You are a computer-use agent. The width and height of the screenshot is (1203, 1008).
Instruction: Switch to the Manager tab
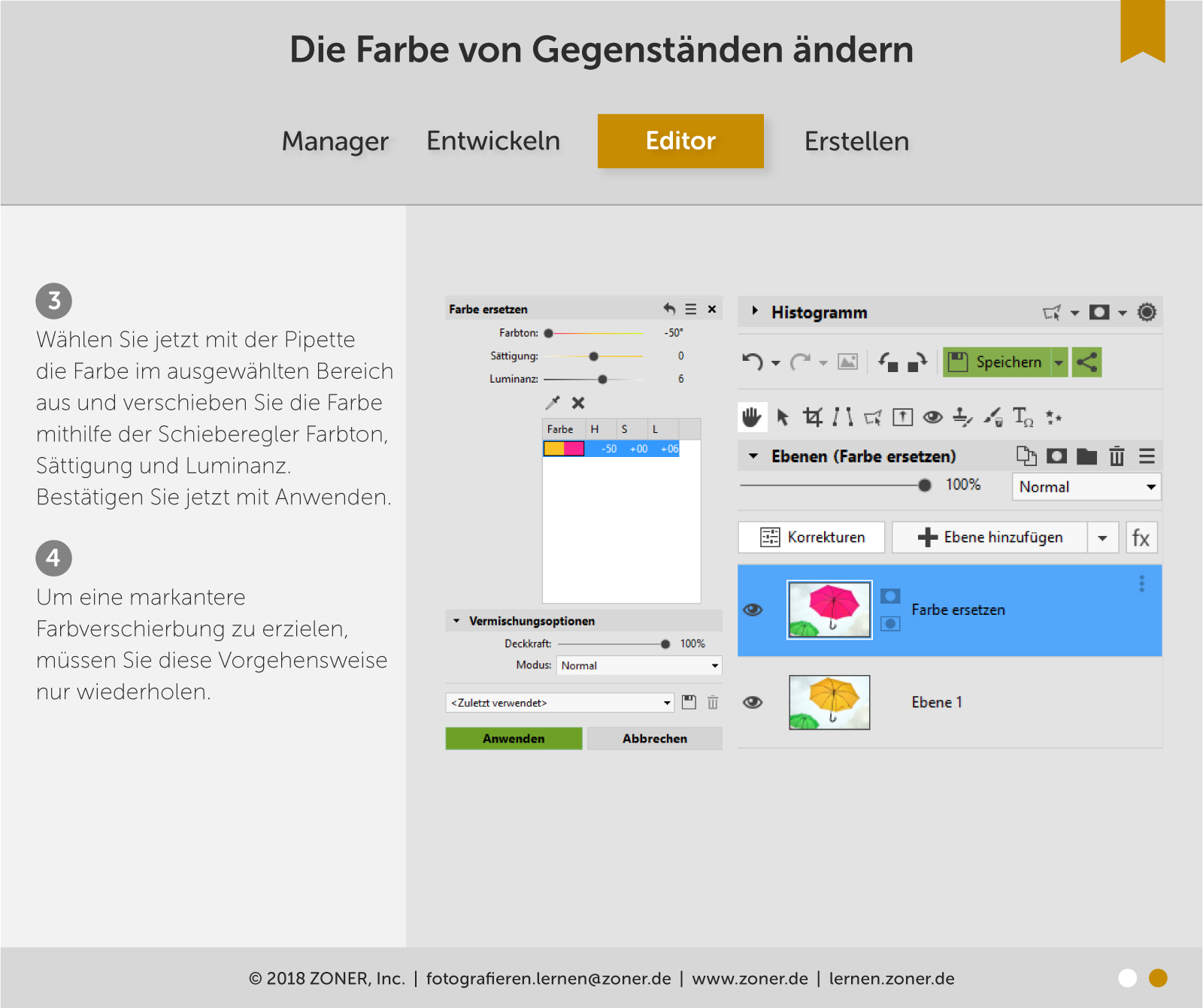point(335,141)
